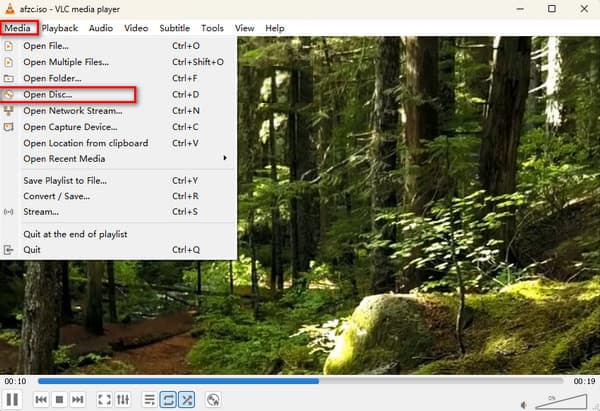Click the disc menu icon in controls

[213, 400]
